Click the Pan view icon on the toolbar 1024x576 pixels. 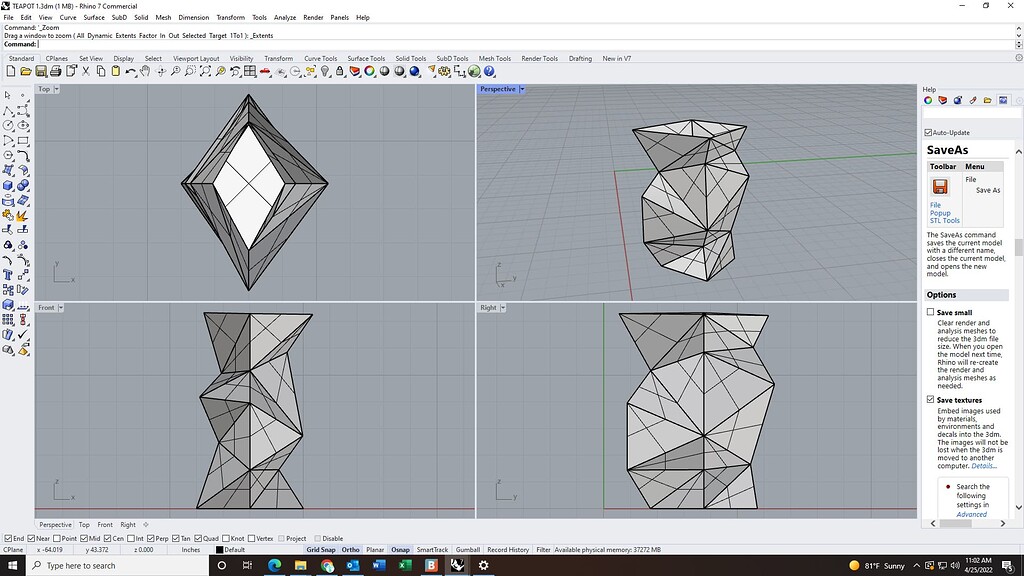[x=145, y=71]
